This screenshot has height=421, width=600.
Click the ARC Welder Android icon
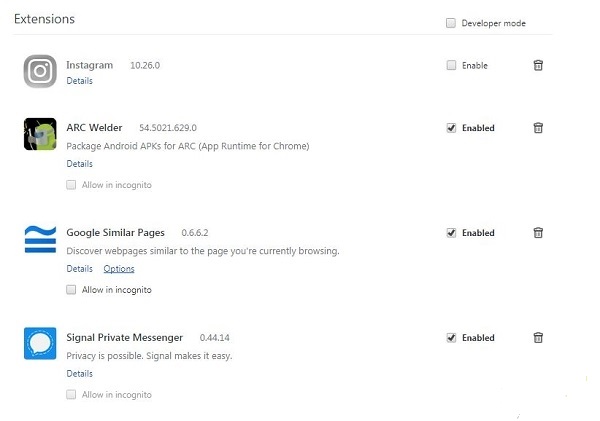click(x=40, y=134)
